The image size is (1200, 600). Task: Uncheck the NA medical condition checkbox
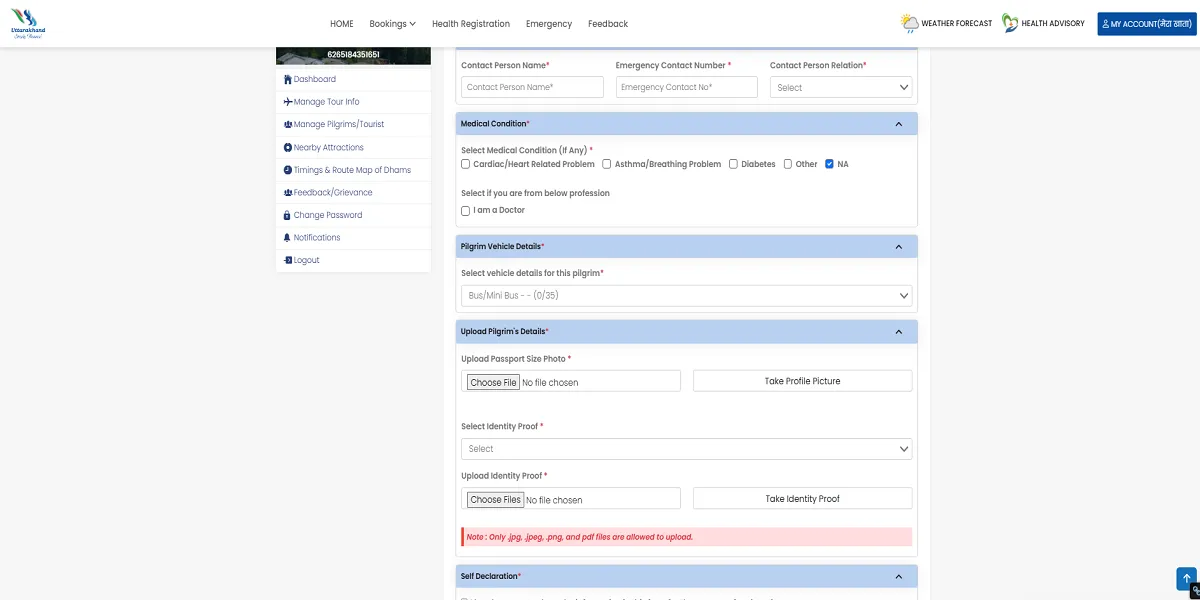tap(829, 164)
